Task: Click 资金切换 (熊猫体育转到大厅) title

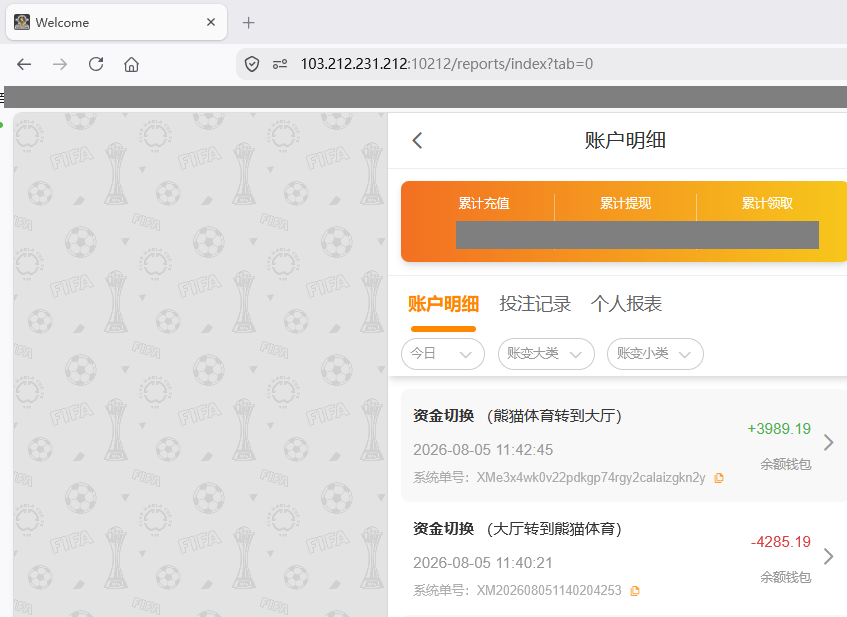Action: click(517, 416)
